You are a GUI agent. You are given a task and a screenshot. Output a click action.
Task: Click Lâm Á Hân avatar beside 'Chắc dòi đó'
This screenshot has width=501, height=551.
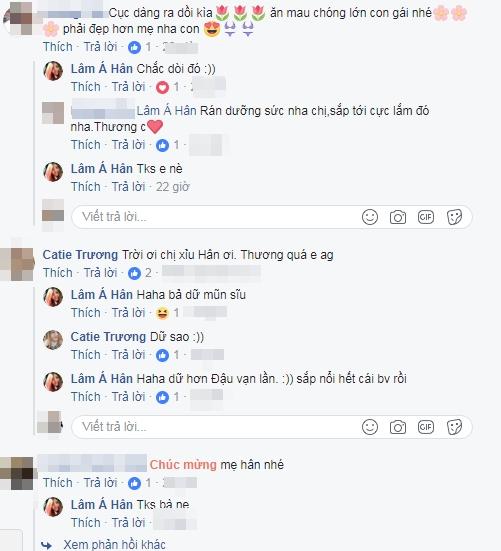pos(53,71)
